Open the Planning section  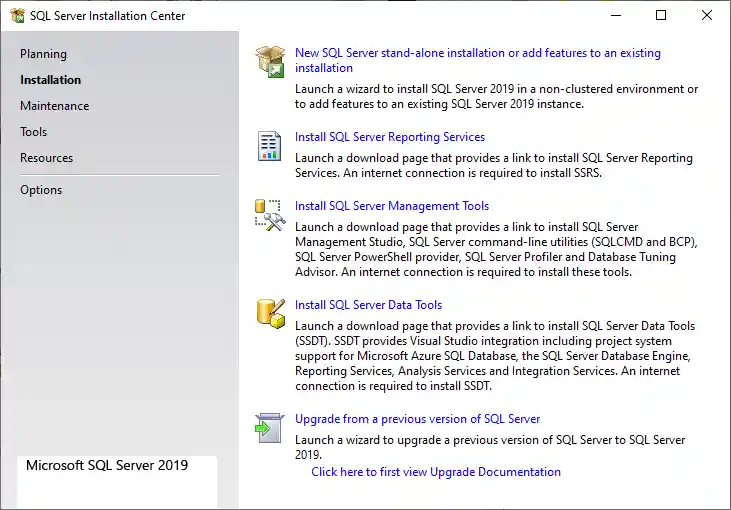tap(43, 54)
